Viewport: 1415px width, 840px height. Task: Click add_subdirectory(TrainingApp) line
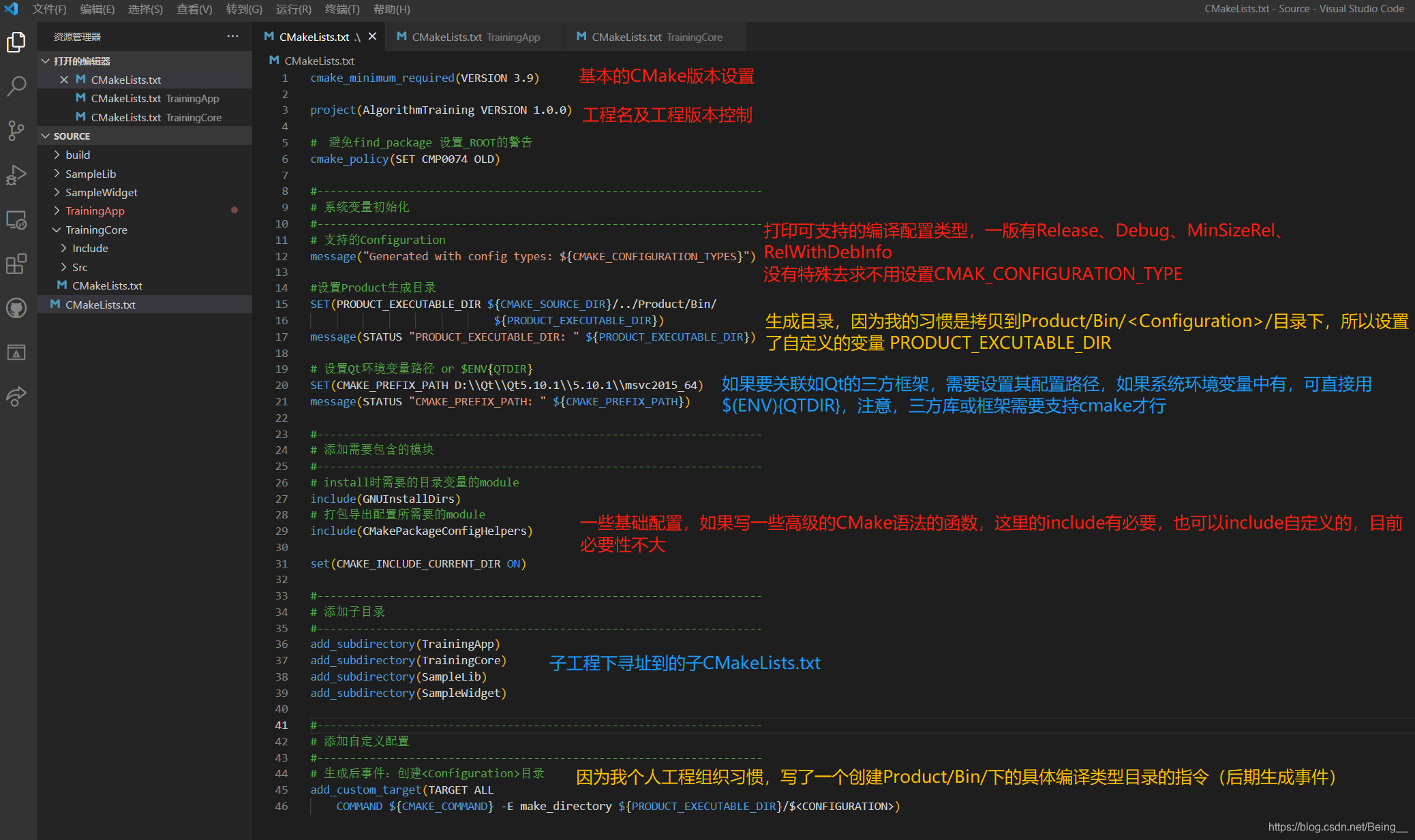coord(405,644)
